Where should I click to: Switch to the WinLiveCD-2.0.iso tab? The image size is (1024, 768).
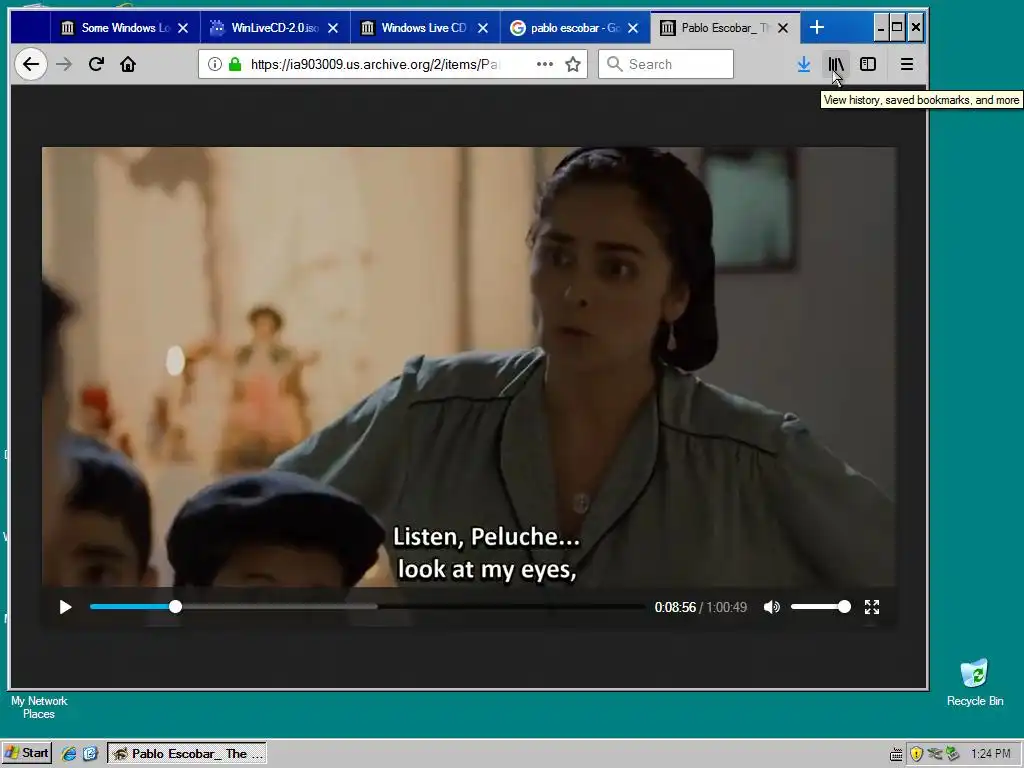[x=274, y=27]
